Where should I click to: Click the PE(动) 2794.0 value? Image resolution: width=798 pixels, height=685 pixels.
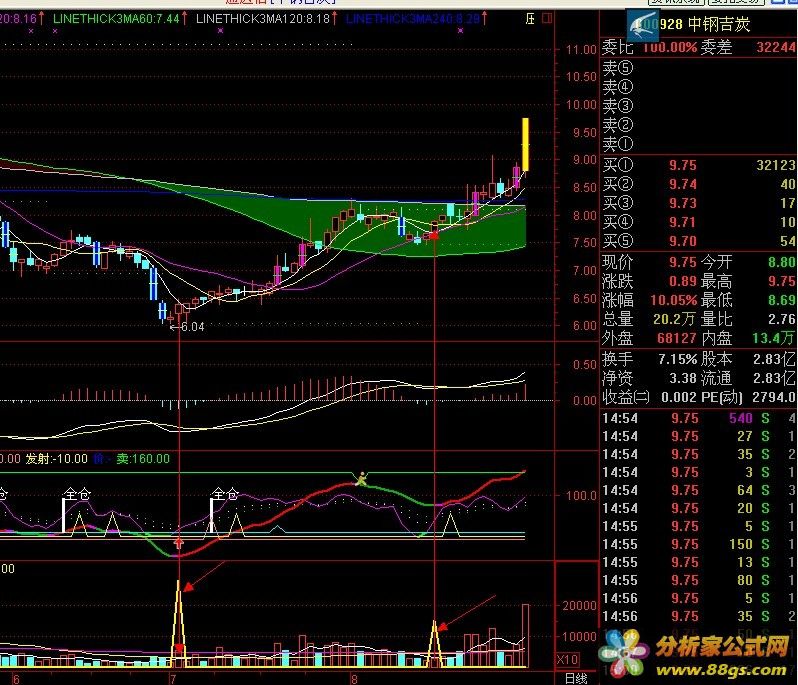774,397
